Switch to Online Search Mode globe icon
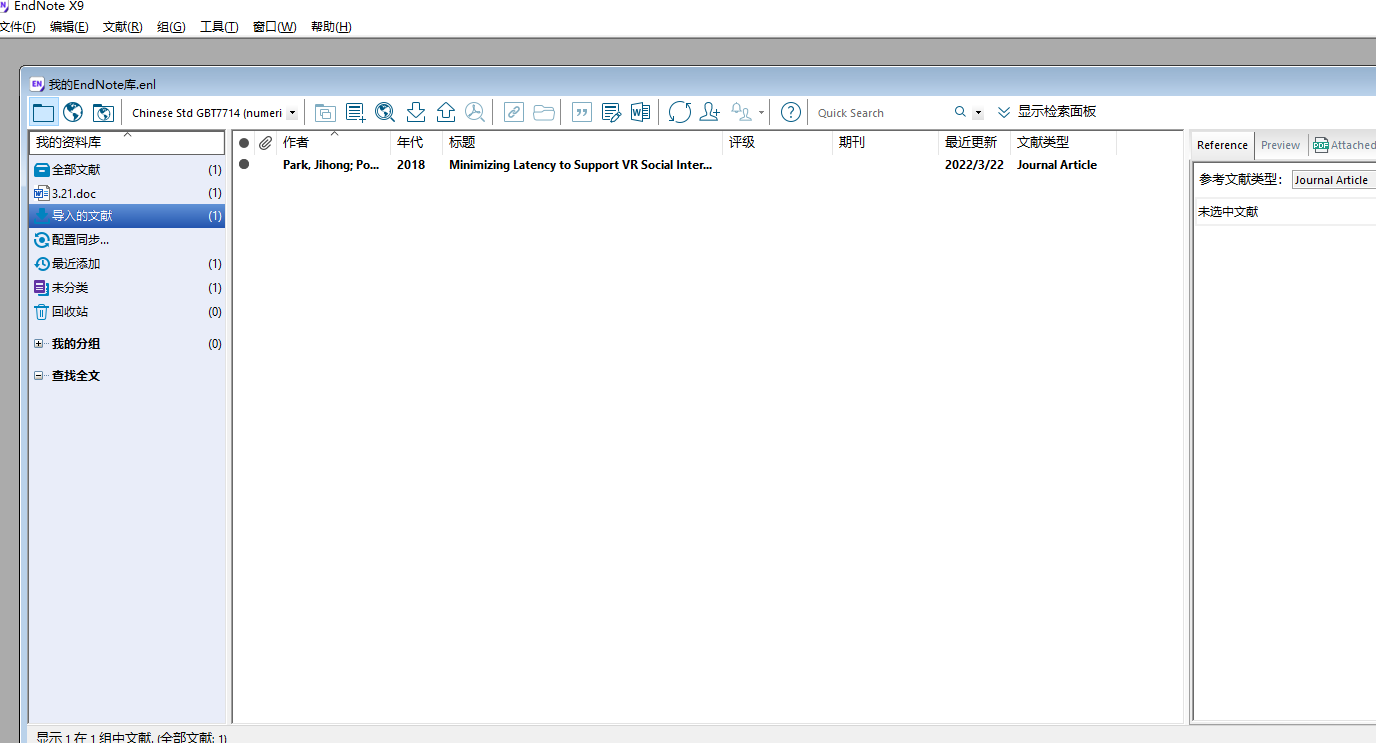The image size is (1376, 743). point(73,112)
